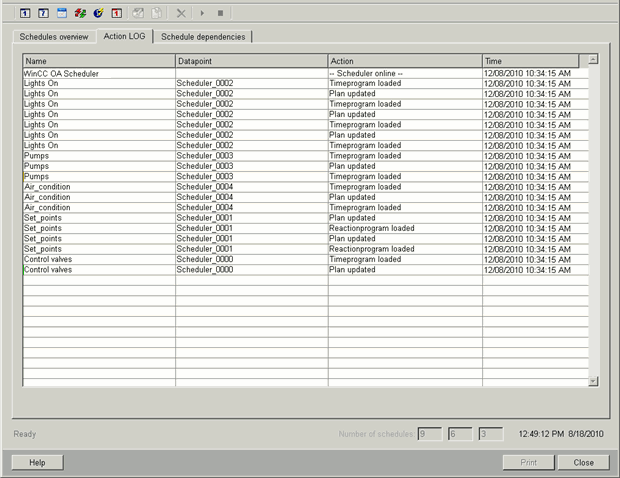Viewport: 620px width, 478px height.
Task: Click the log table scrollbar down arrow
Action: coord(592,381)
